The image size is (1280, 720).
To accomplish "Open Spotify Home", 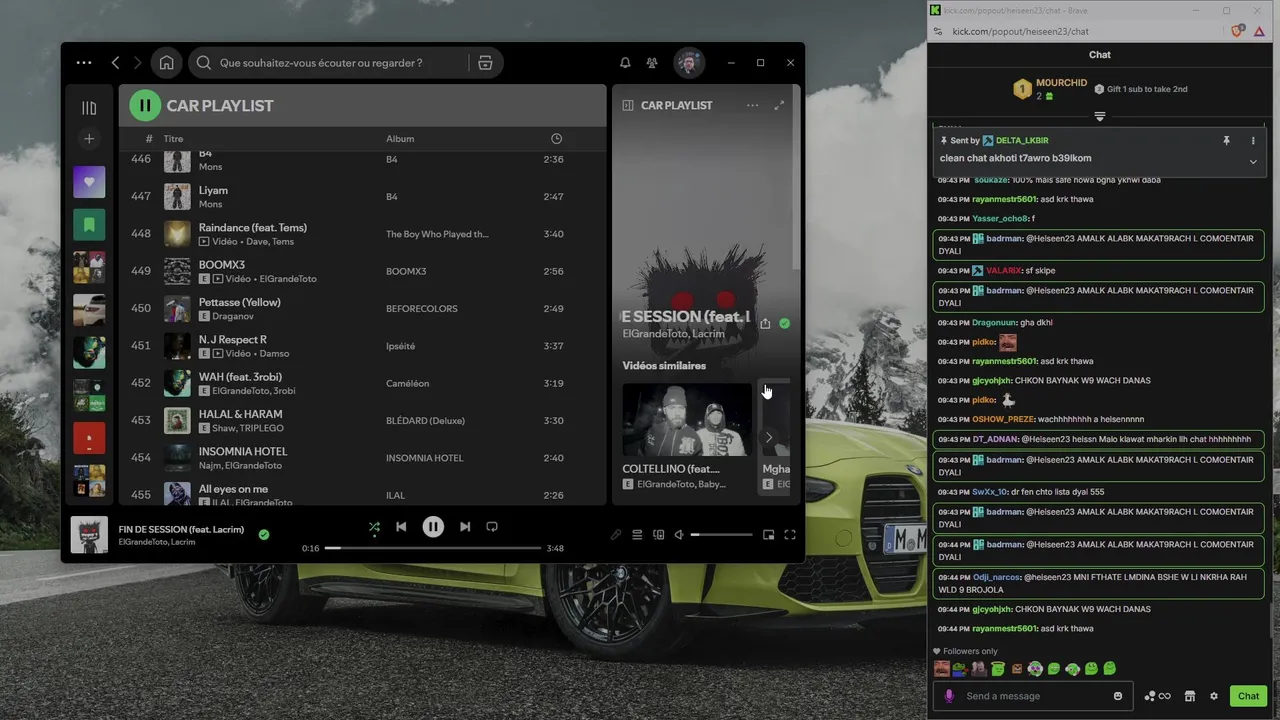I will 167,63.
